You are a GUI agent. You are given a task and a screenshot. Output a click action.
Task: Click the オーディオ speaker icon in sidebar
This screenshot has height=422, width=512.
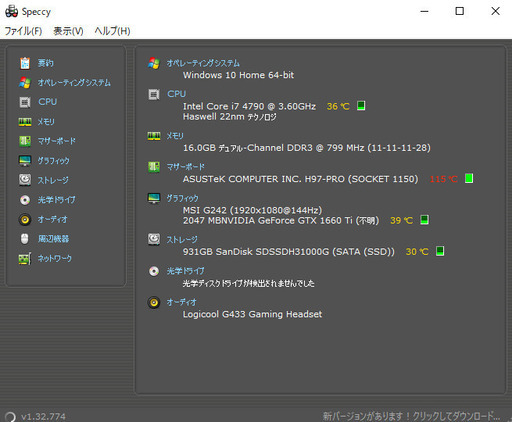click(25, 219)
